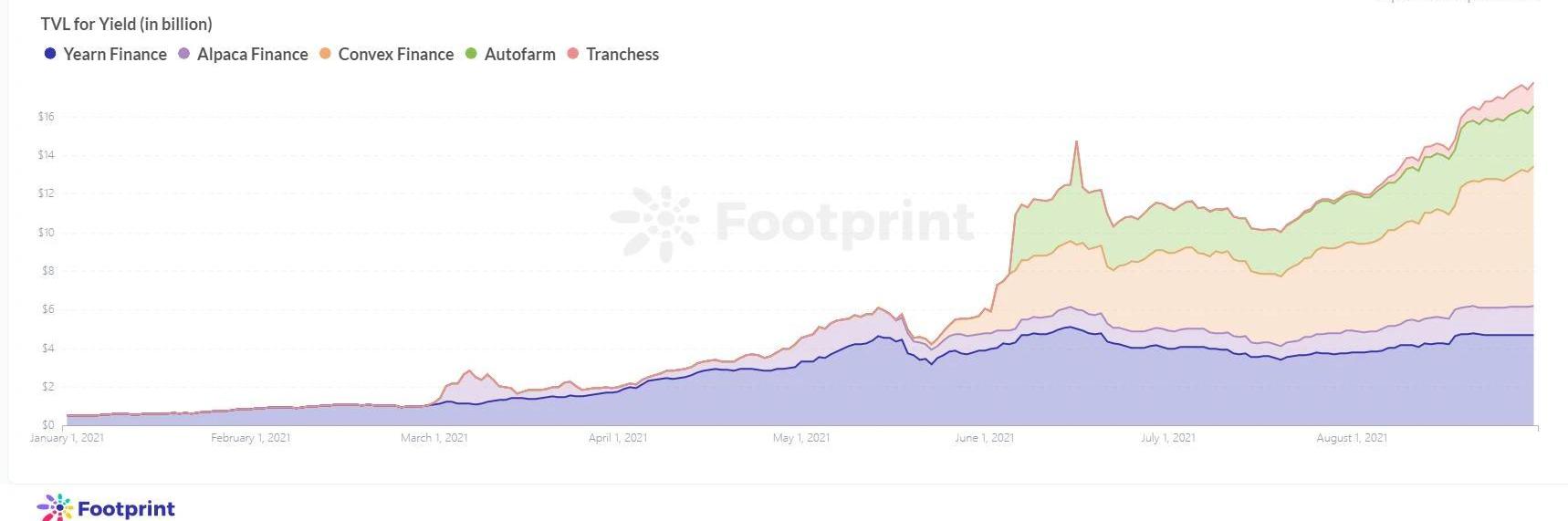
Task: Click the Footprint watermark flower icon
Action: 655,223
